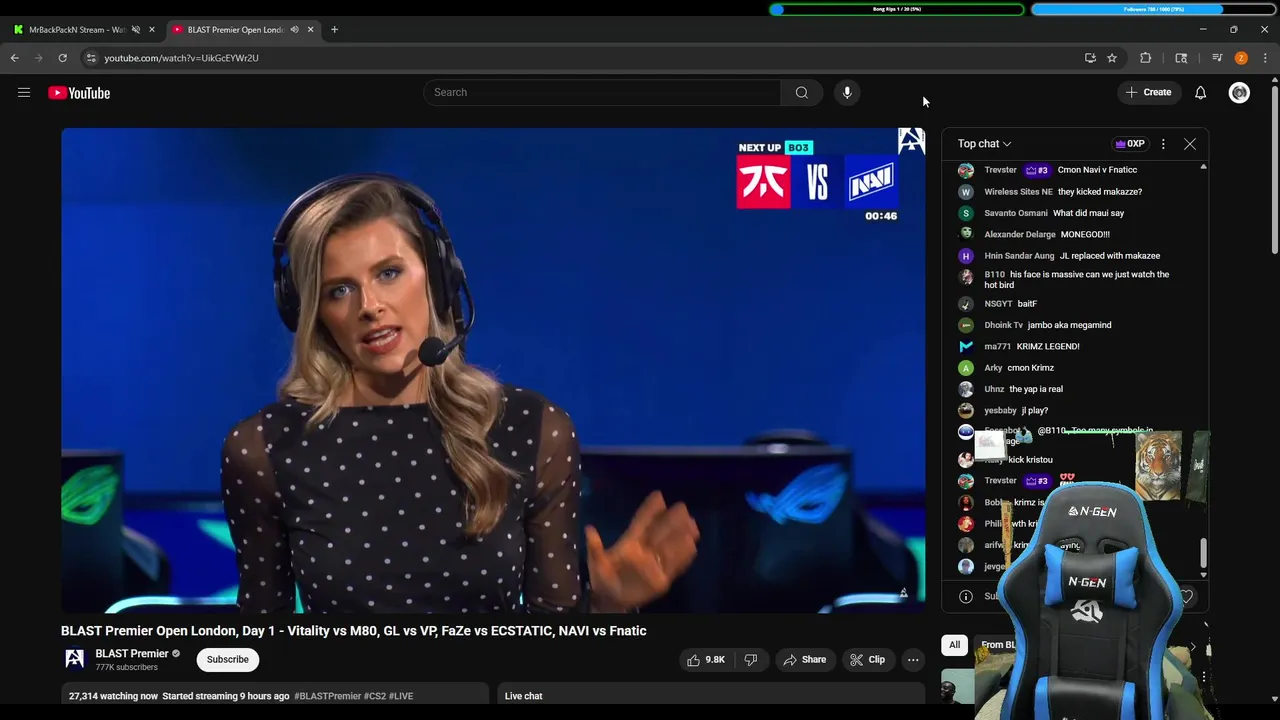Click the Bong Rips progress bar
The height and width of the screenshot is (720, 1280).
tap(897, 9)
